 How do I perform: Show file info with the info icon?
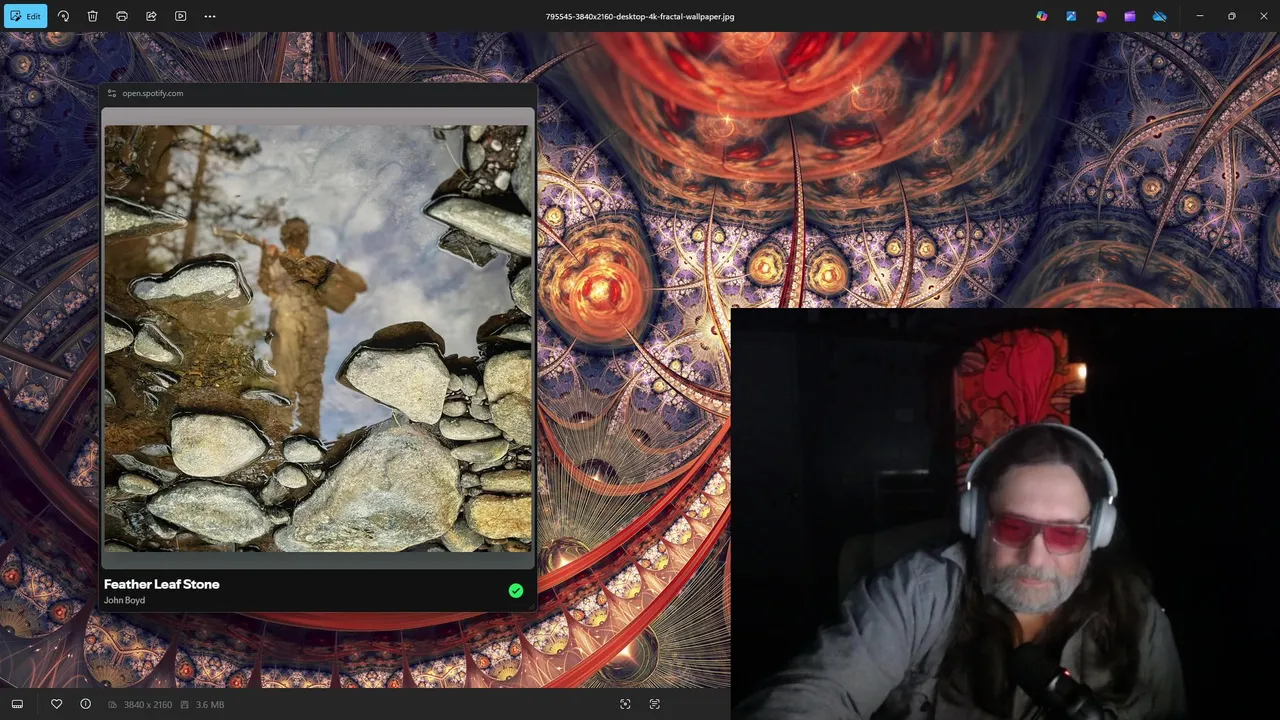85,704
